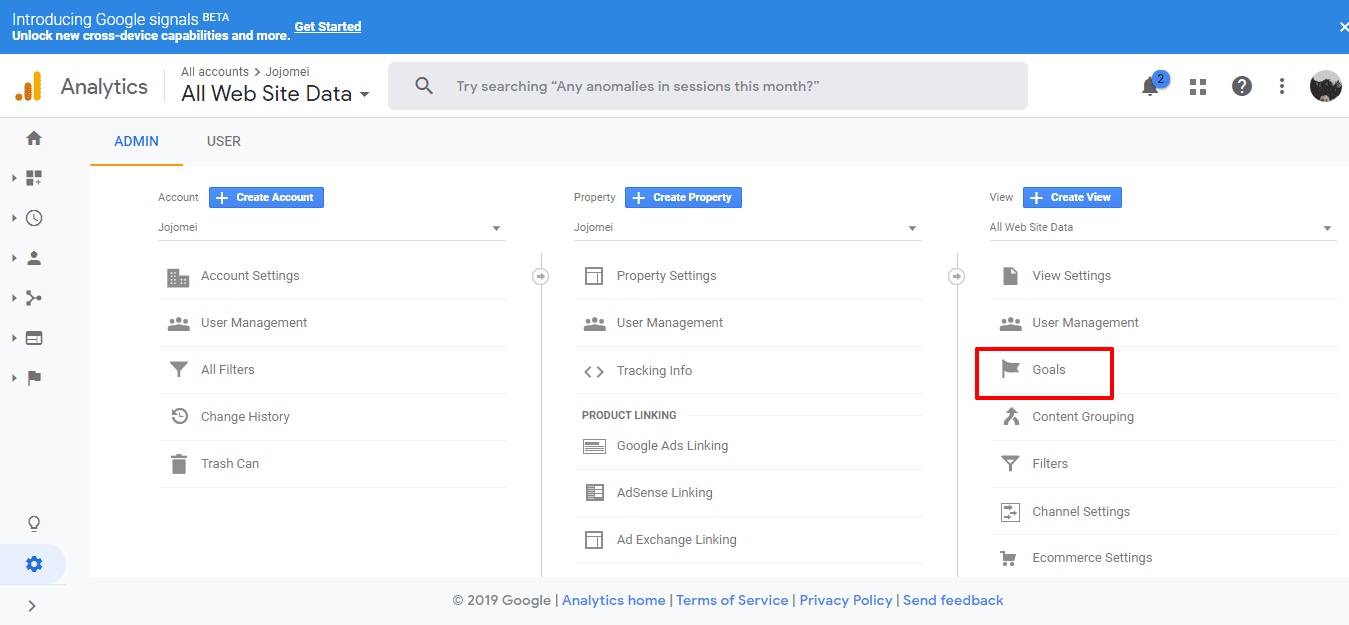Open the Property selector dropdown showing Jojomei
Viewport: 1349px width, 625px height.
(x=748, y=228)
